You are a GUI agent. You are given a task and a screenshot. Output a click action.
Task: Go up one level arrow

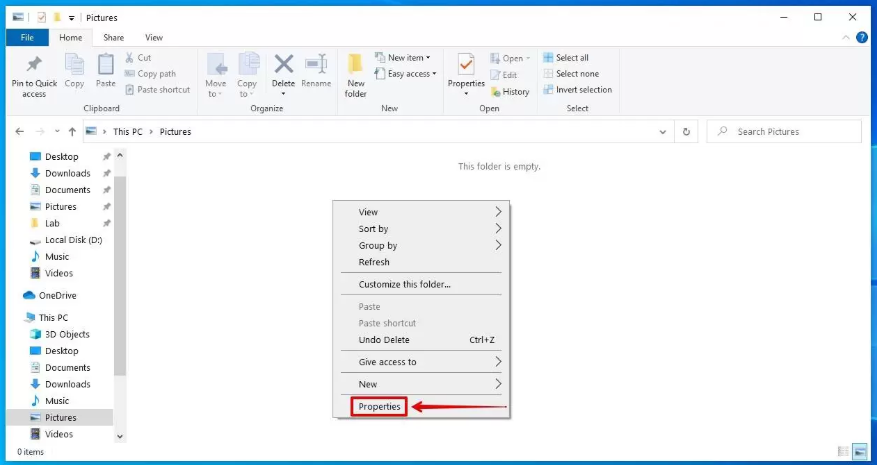pyautogui.click(x=72, y=131)
